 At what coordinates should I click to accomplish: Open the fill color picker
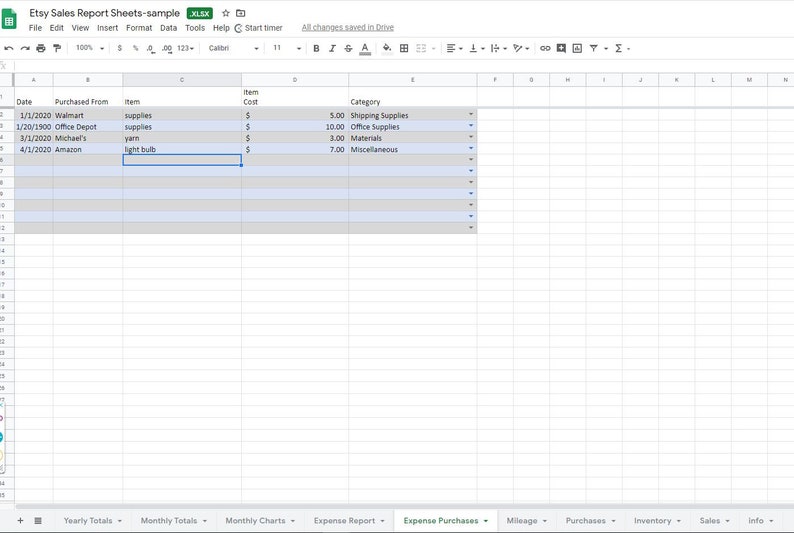click(x=387, y=48)
